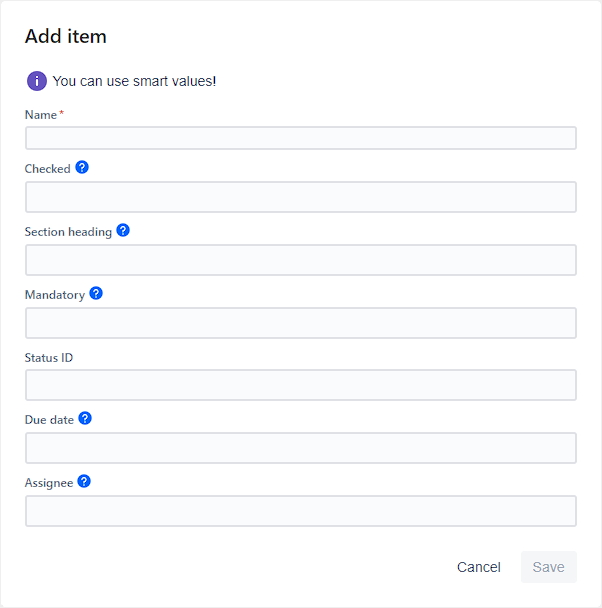
Task: Click the Status ID label
Action: pos(49,357)
